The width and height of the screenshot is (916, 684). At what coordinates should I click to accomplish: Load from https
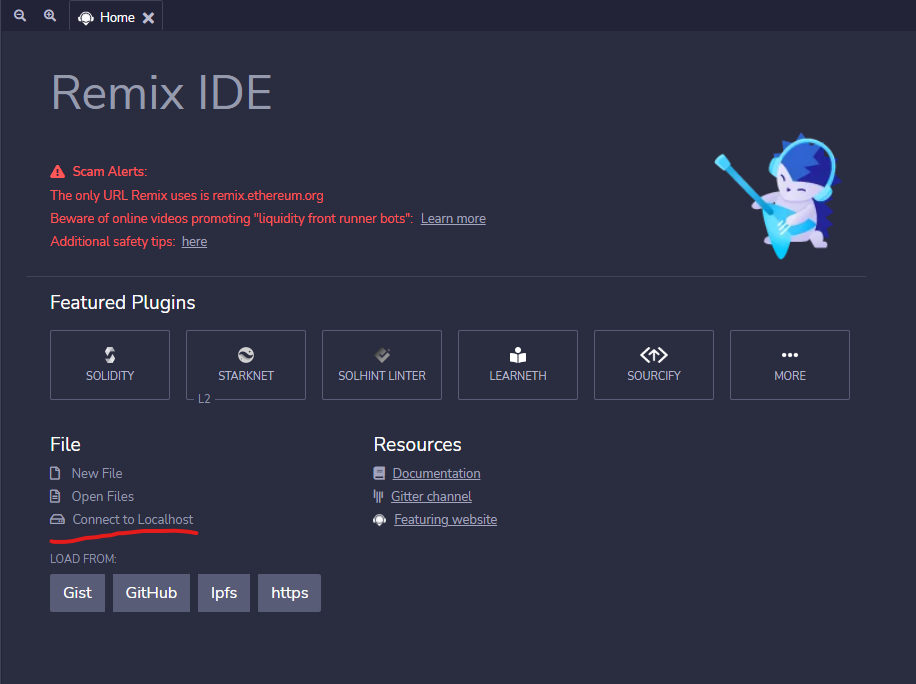click(x=289, y=593)
